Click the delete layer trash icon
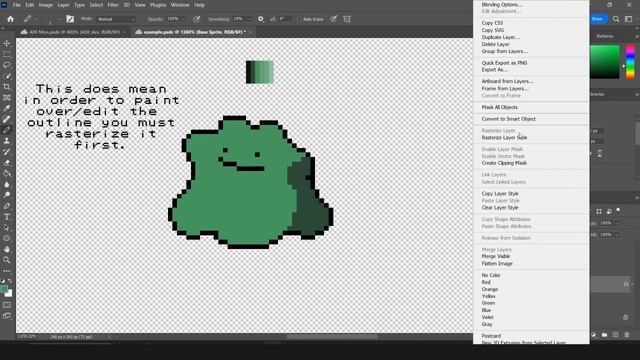This screenshot has width=640, height=360. pos(627,335)
